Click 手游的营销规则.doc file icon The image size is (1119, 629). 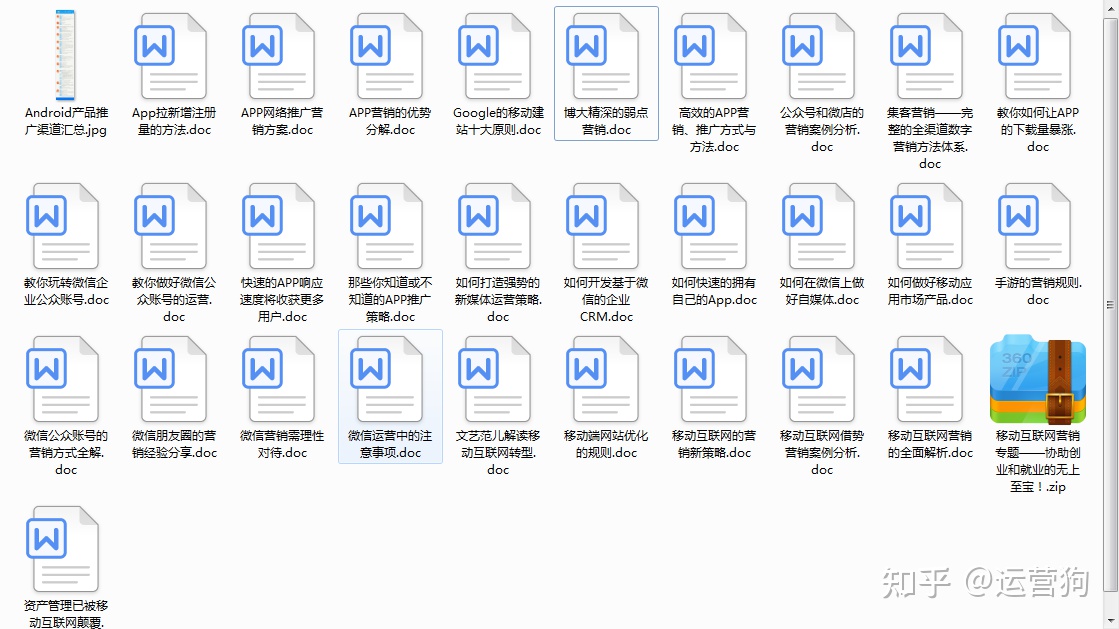(1034, 226)
